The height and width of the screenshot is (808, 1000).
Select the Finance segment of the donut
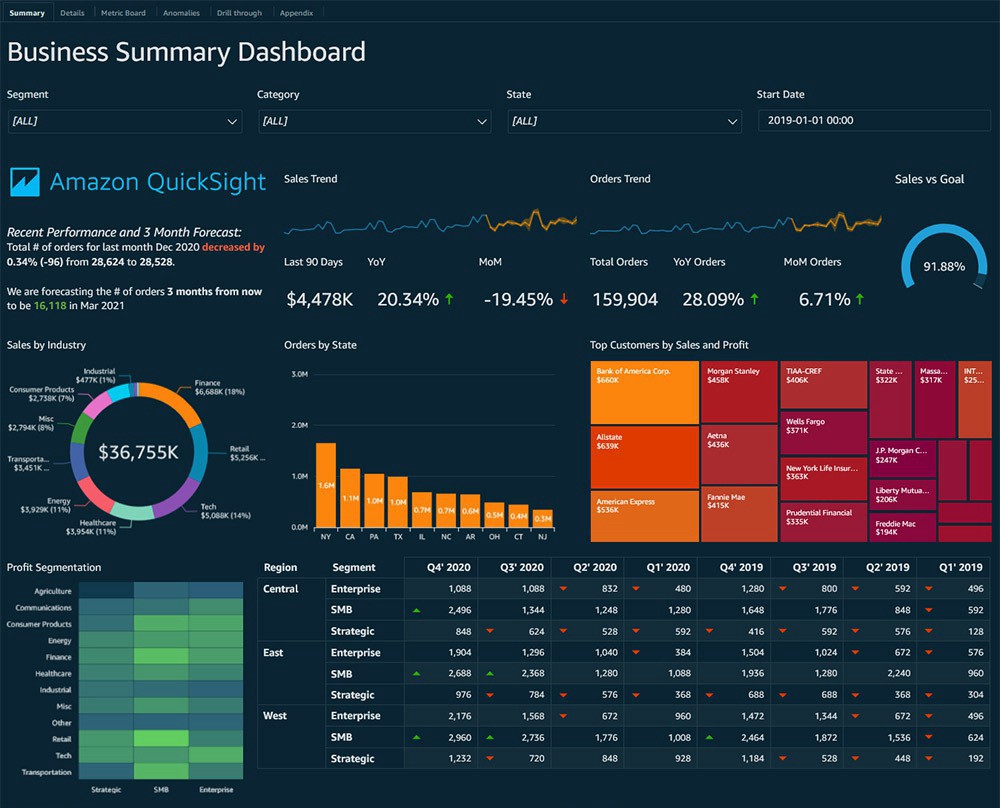tap(175, 400)
